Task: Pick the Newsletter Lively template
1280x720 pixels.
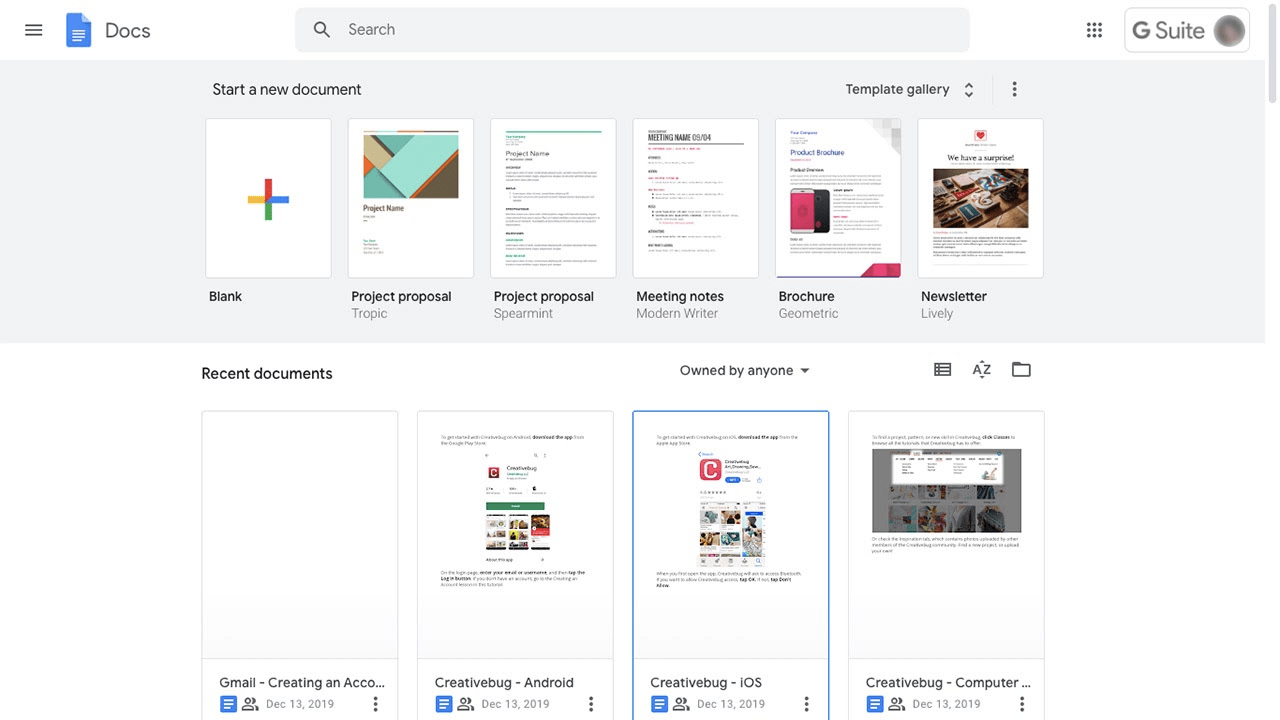Action: pos(980,198)
